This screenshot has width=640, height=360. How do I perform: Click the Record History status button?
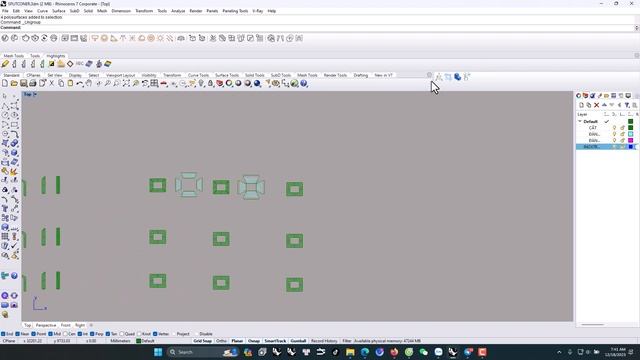(324, 341)
